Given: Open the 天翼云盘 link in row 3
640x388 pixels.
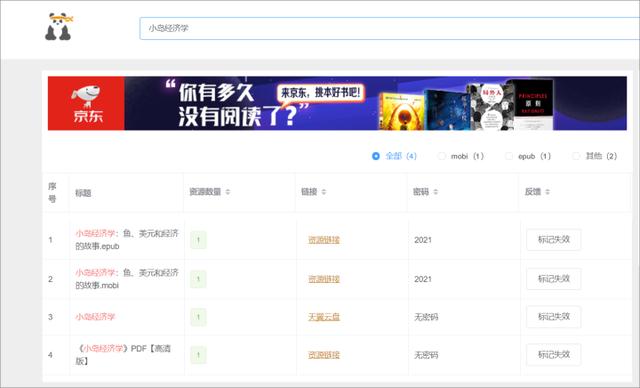Looking at the screenshot, I should (x=324, y=317).
